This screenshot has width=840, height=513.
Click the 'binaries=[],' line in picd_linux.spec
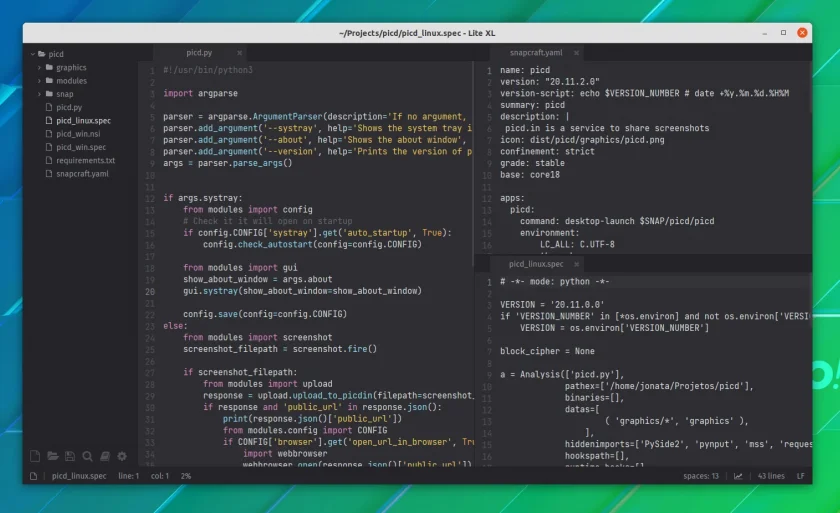tap(594, 398)
